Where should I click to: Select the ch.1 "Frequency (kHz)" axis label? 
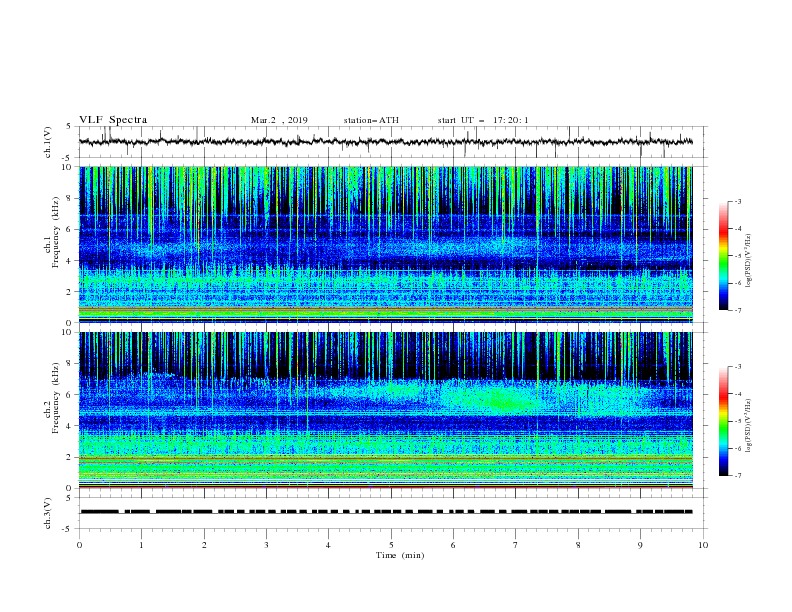tap(56, 232)
